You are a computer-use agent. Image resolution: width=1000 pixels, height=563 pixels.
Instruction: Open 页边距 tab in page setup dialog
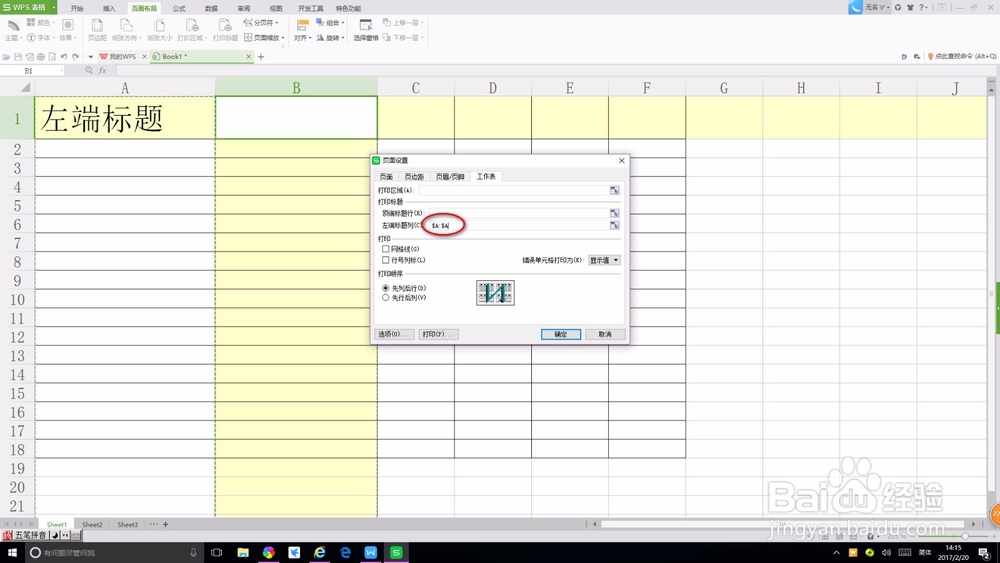414,177
